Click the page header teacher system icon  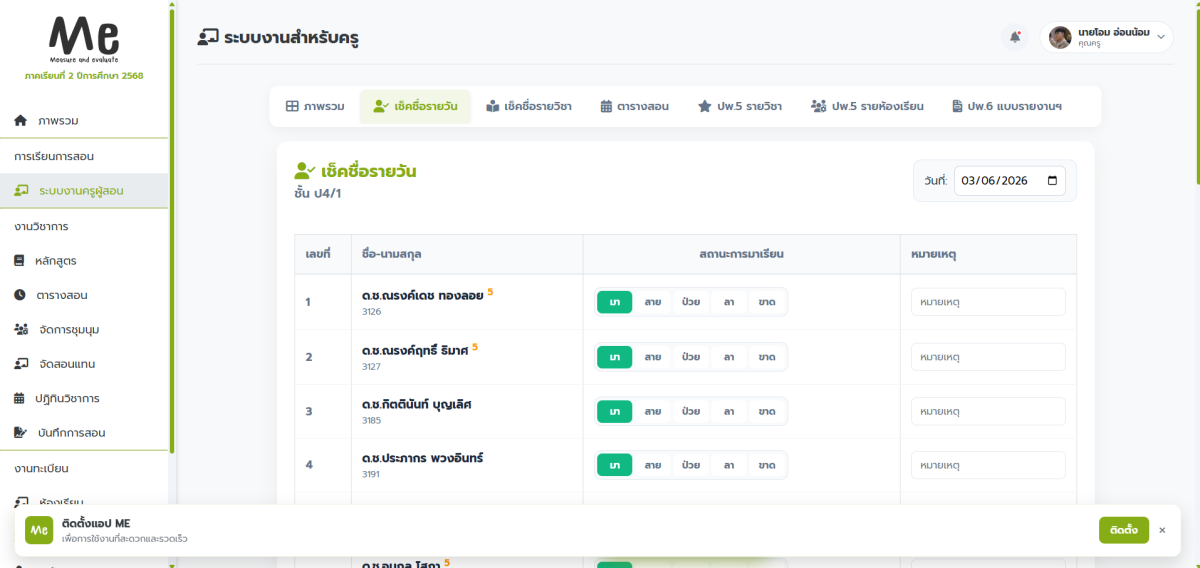pos(208,38)
